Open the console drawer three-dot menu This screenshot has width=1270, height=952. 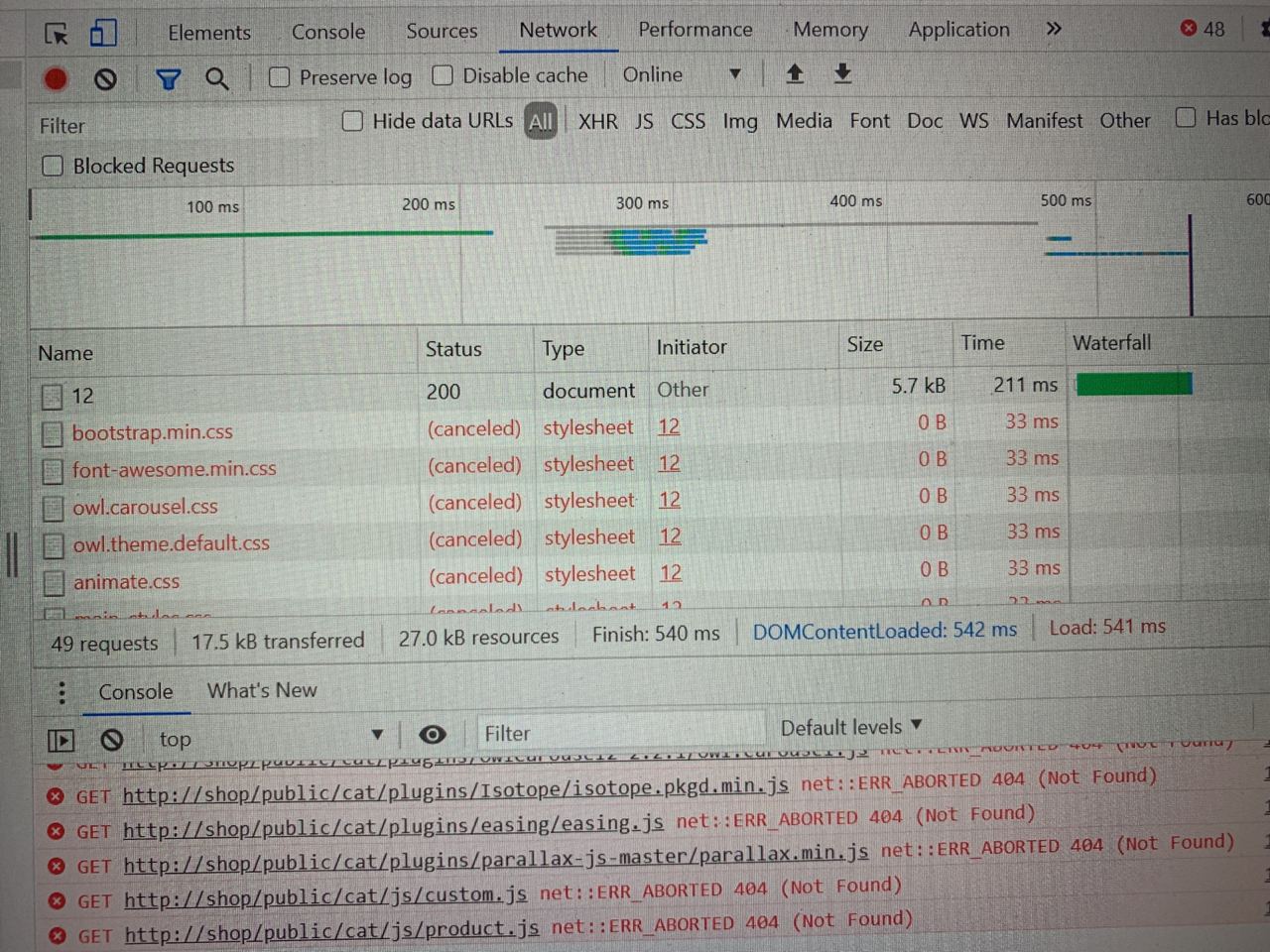(x=62, y=692)
